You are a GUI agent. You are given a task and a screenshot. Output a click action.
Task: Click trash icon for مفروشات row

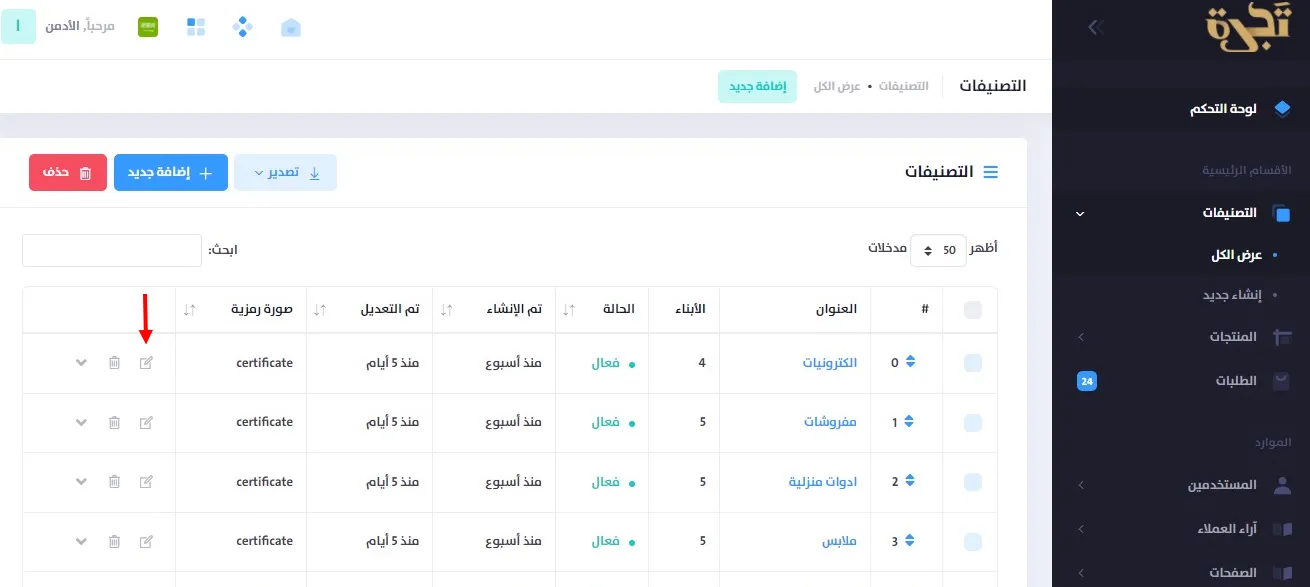[114, 422]
